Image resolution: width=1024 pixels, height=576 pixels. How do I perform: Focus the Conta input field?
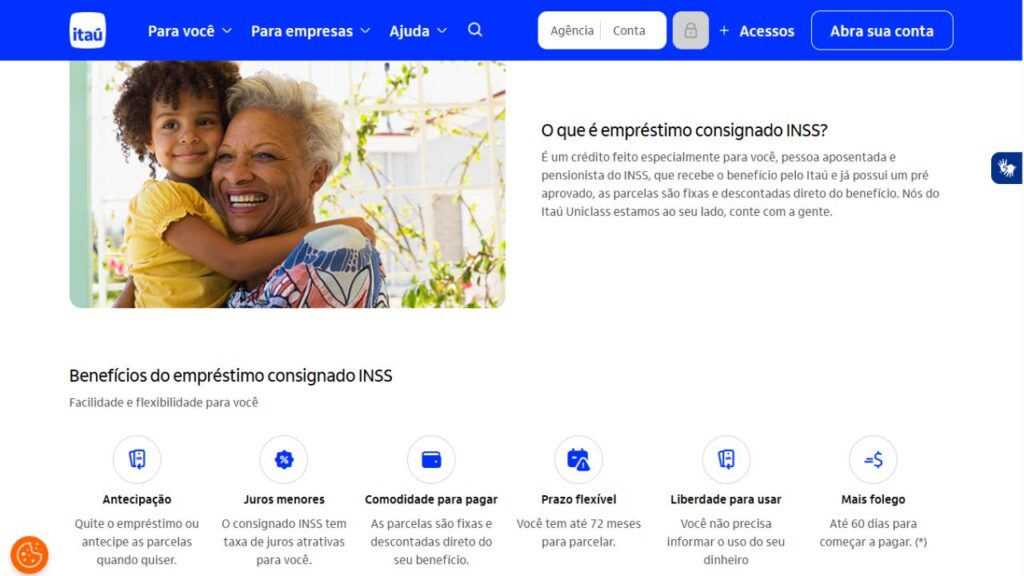tap(631, 30)
